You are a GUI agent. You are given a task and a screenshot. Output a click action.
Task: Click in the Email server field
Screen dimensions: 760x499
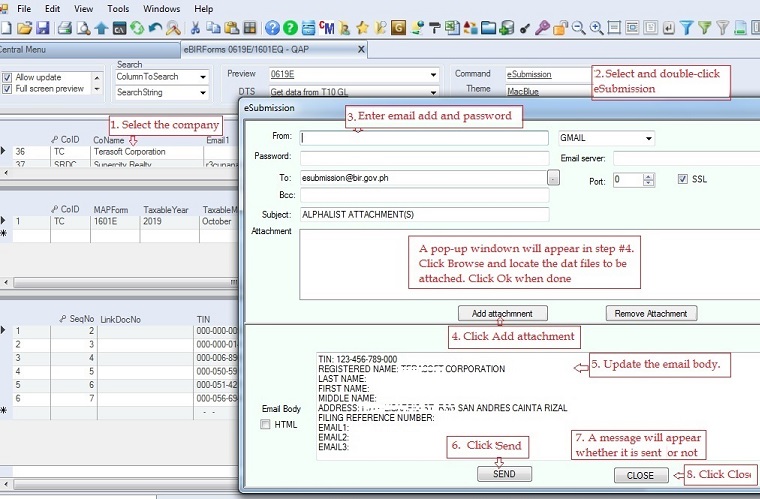pos(686,158)
